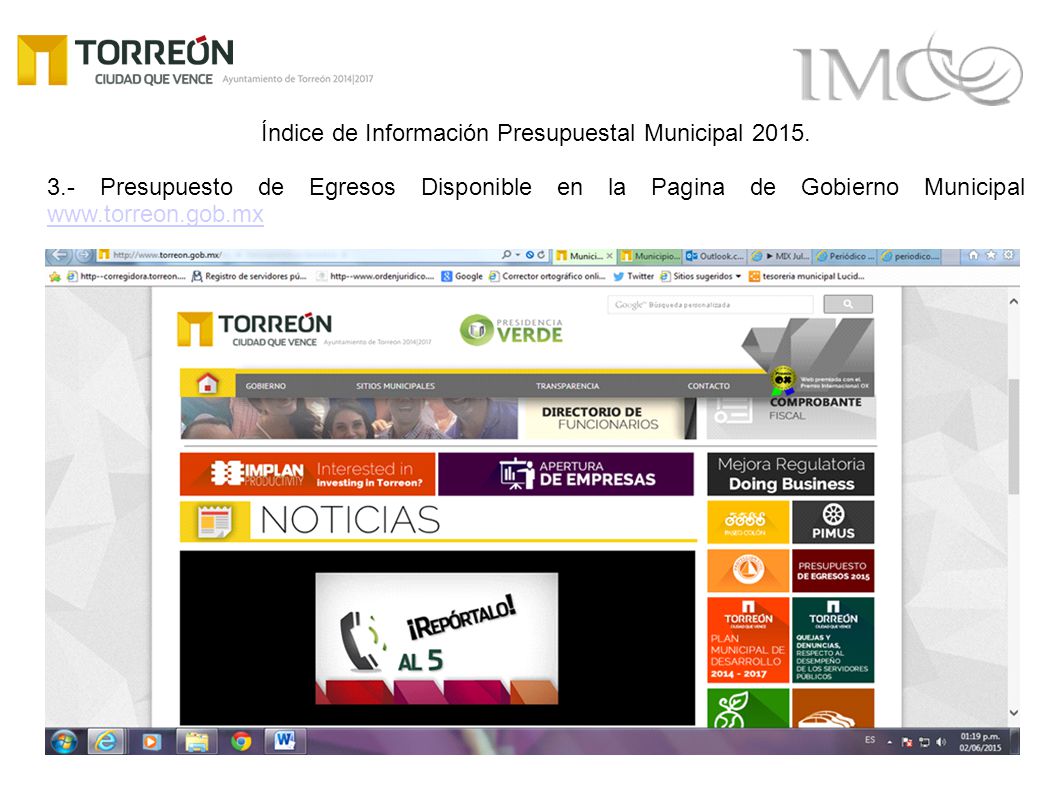
Task: Open the SITIOS MUNICIPALES menu
Action: 395,386
